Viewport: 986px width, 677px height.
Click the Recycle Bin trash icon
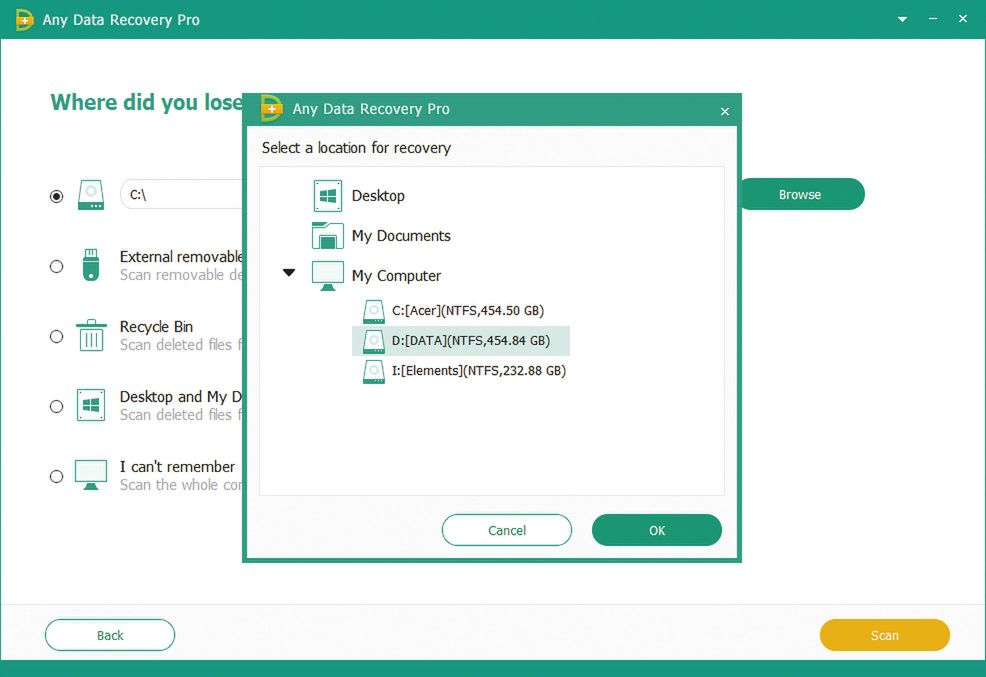[x=91, y=335]
